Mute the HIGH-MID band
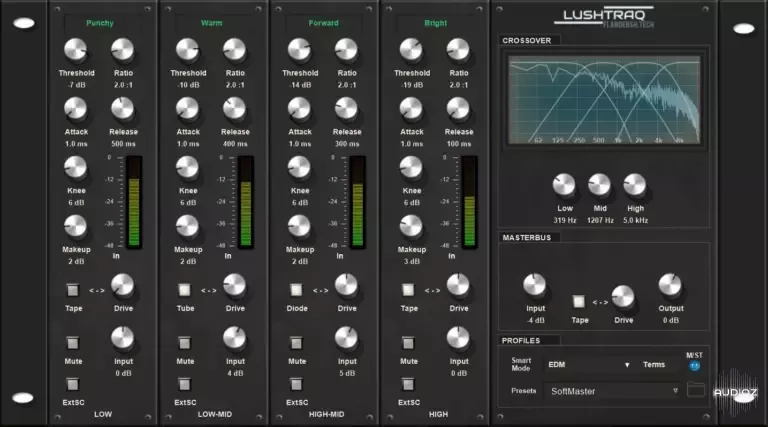Viewport: 768px width, 427px height. pos(296,343)
